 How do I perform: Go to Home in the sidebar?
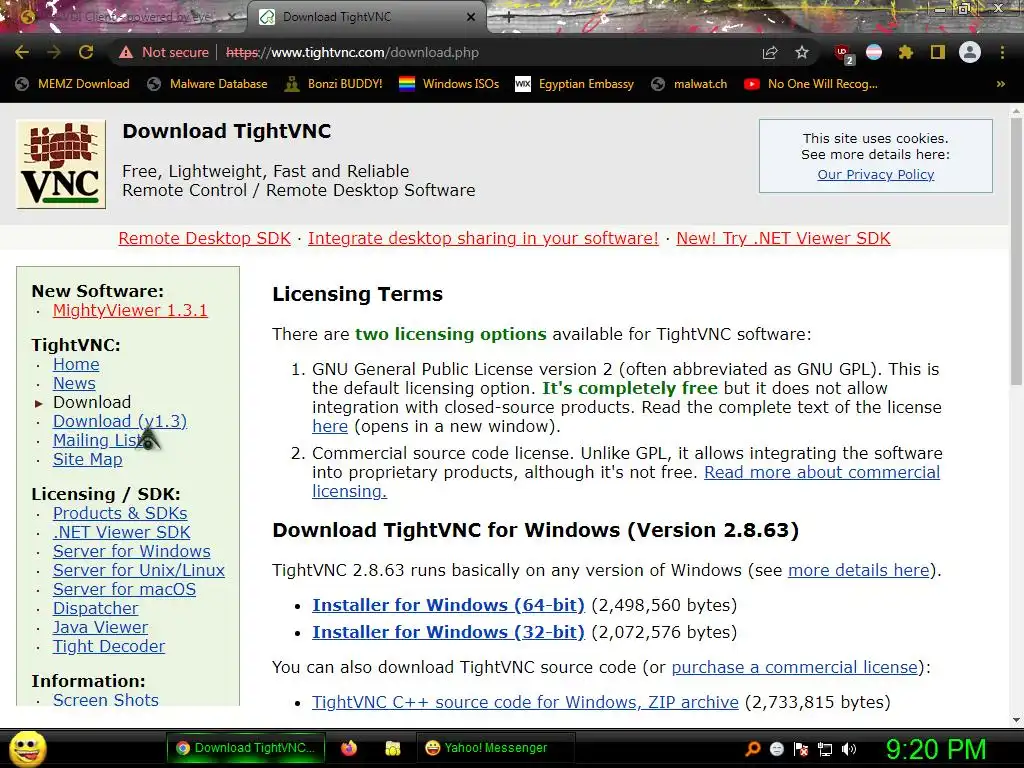click(x=76, y=364)
